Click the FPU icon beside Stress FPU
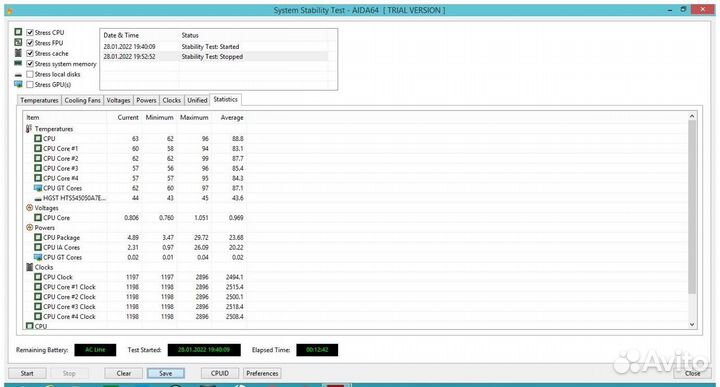This screenshot has width=720, height=387. pos(18,42)
